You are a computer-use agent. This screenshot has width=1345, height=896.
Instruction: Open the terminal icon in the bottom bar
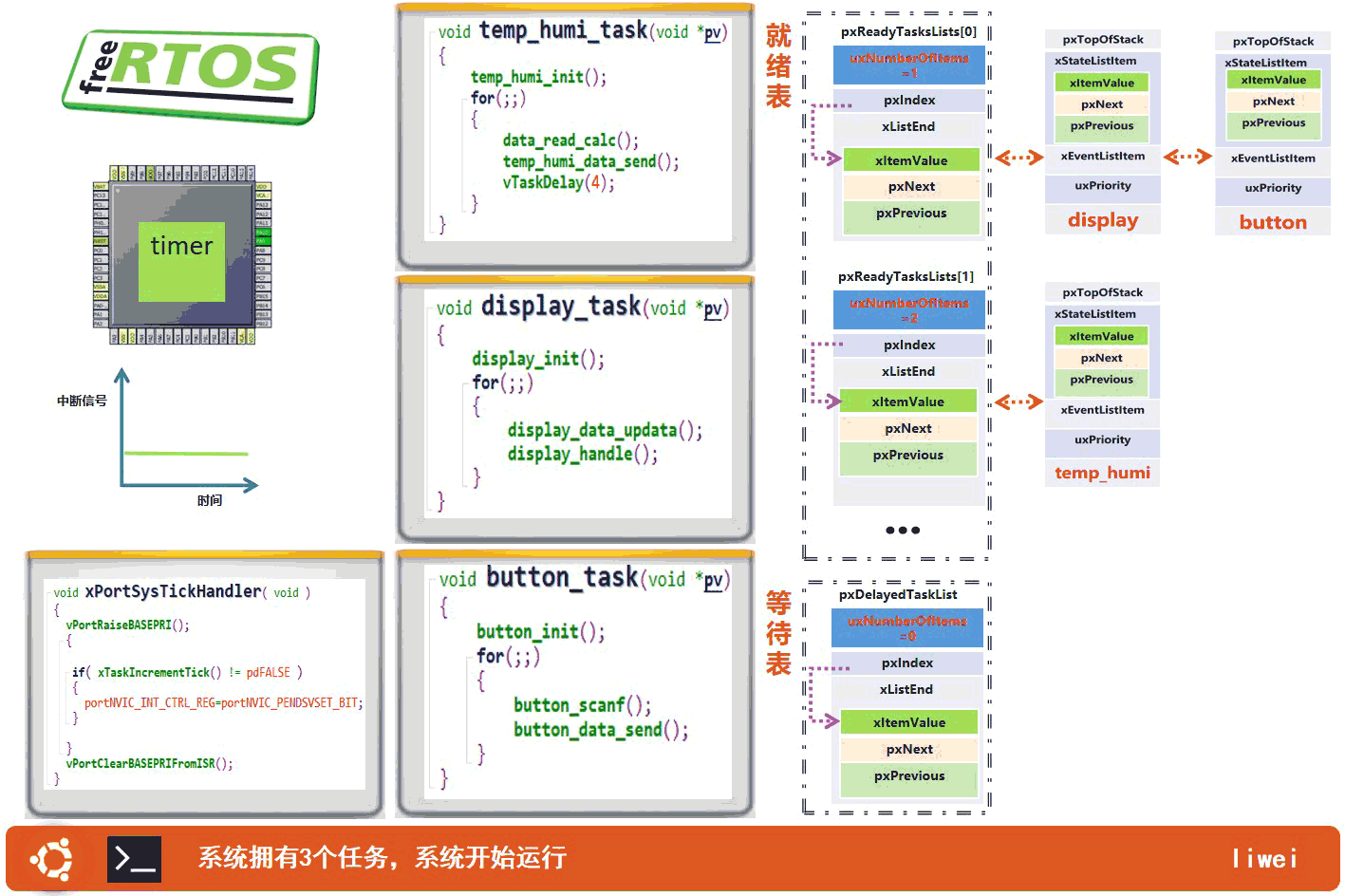coord(134,860)
